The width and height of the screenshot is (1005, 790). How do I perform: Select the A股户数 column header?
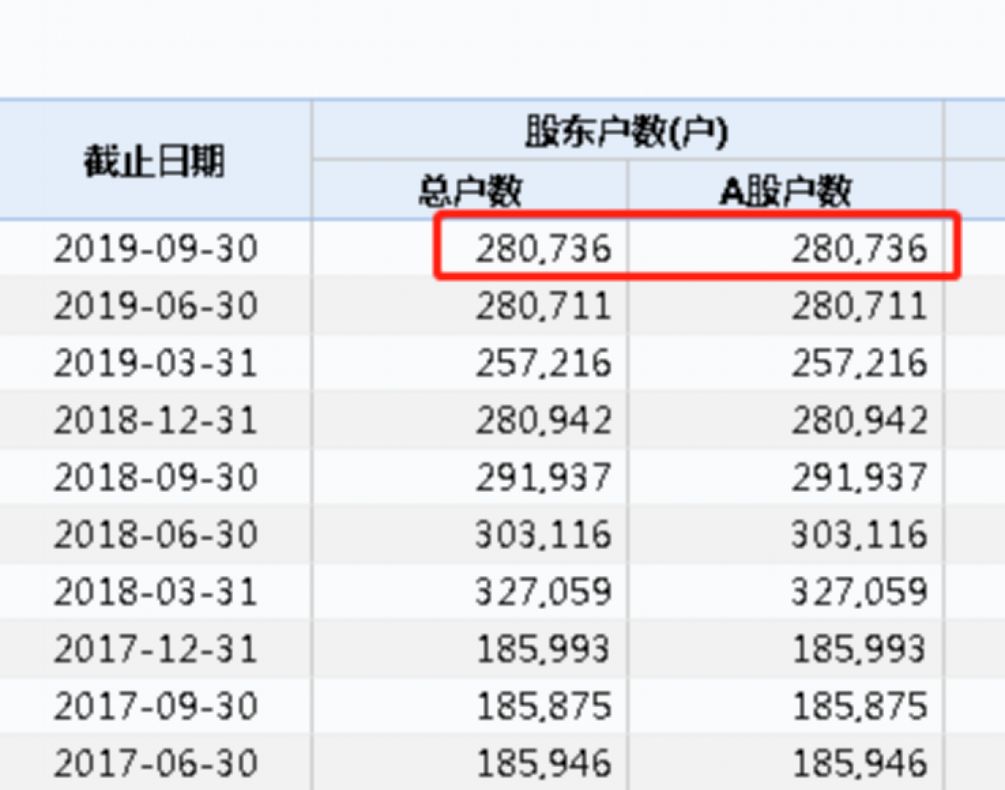tap(786, 191)
